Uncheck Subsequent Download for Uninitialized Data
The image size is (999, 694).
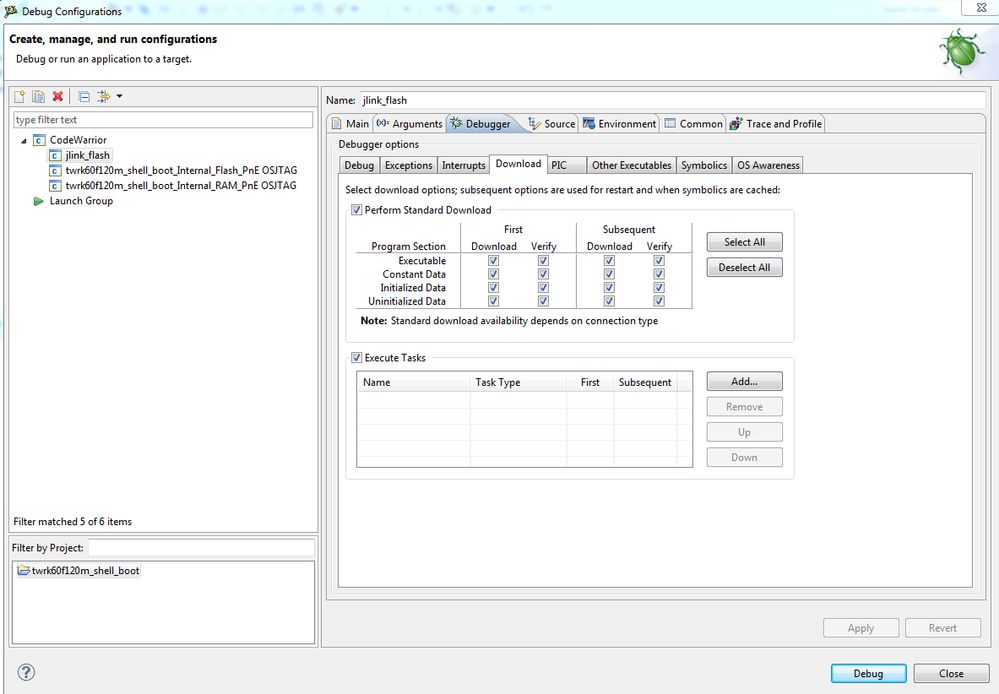[609, 301]
